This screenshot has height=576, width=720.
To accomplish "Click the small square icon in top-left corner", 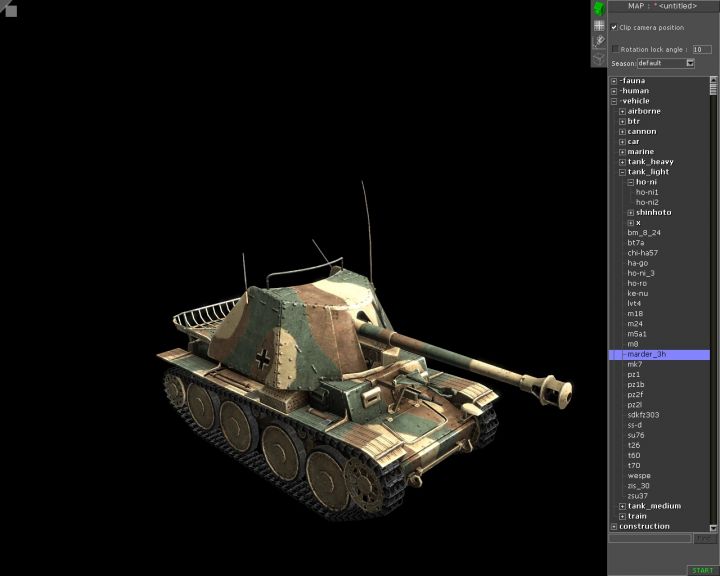I will pos(8,9).
